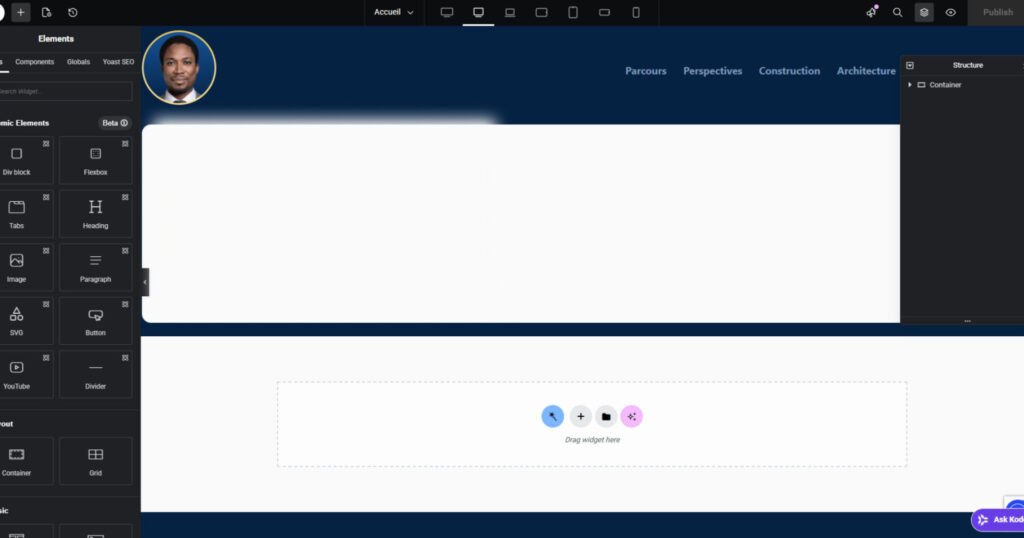
Task: Toggle the Structure layers panel icon
Action: click(924, 12)
